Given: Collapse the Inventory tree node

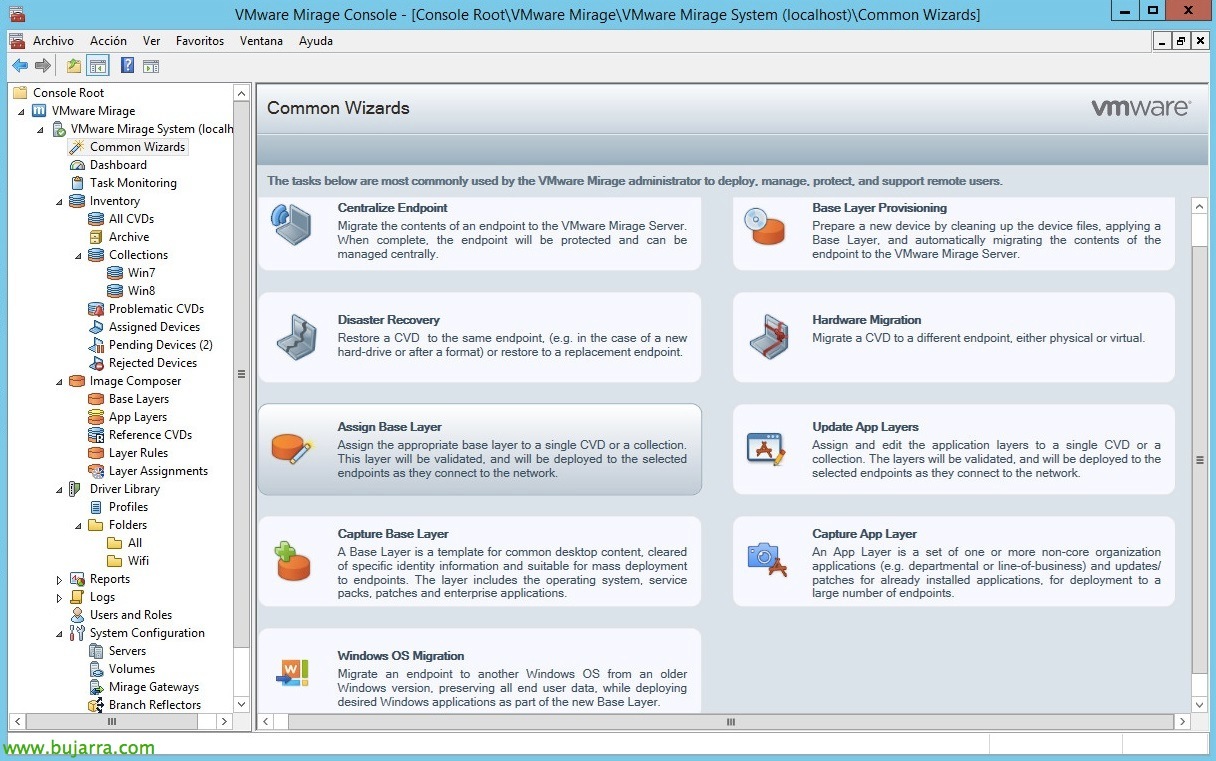Looking at the screenshot, I should 60,201.
